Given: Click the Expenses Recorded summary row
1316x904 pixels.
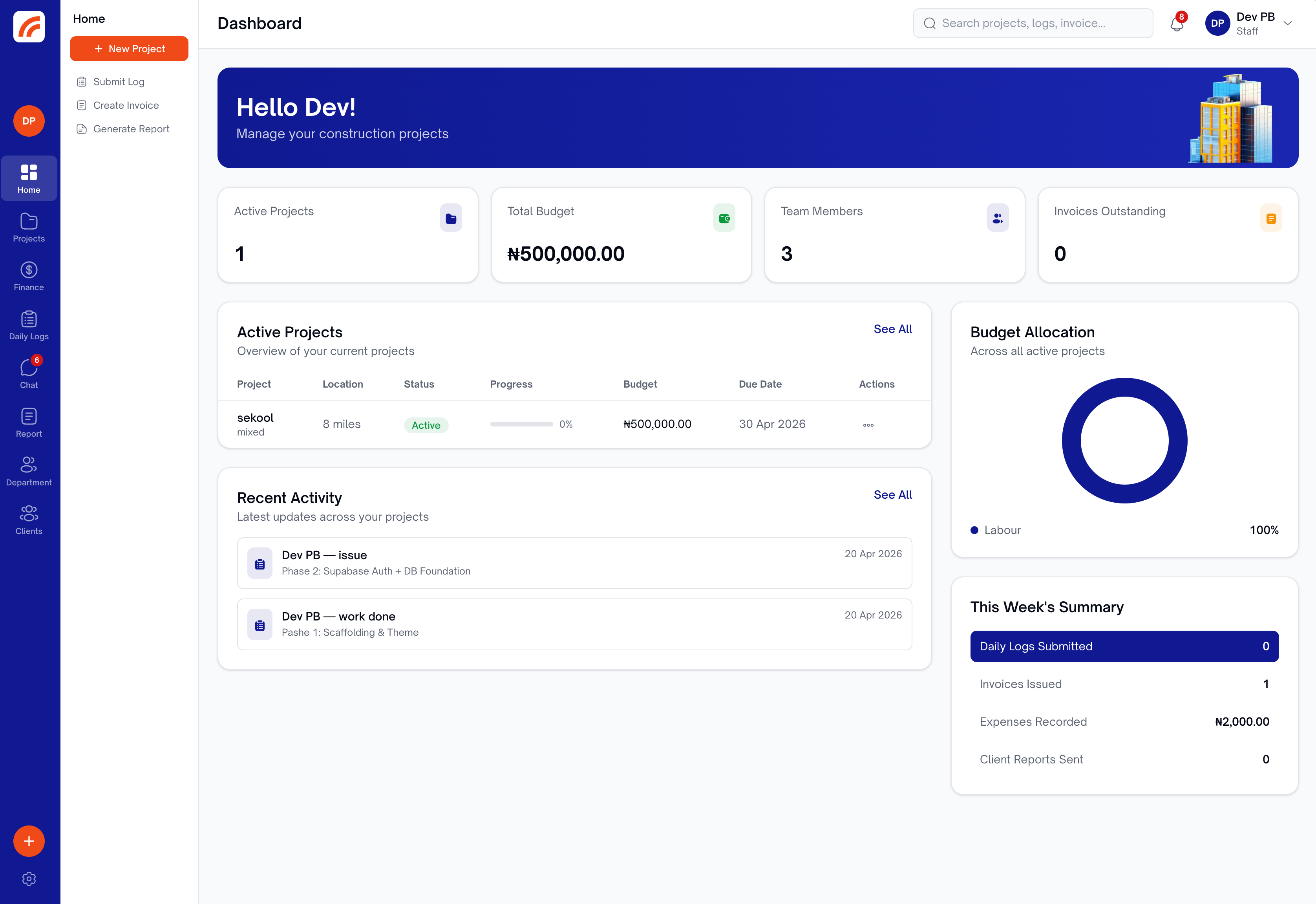Looking at the screenshot, I should click(x=1124, y=722).
